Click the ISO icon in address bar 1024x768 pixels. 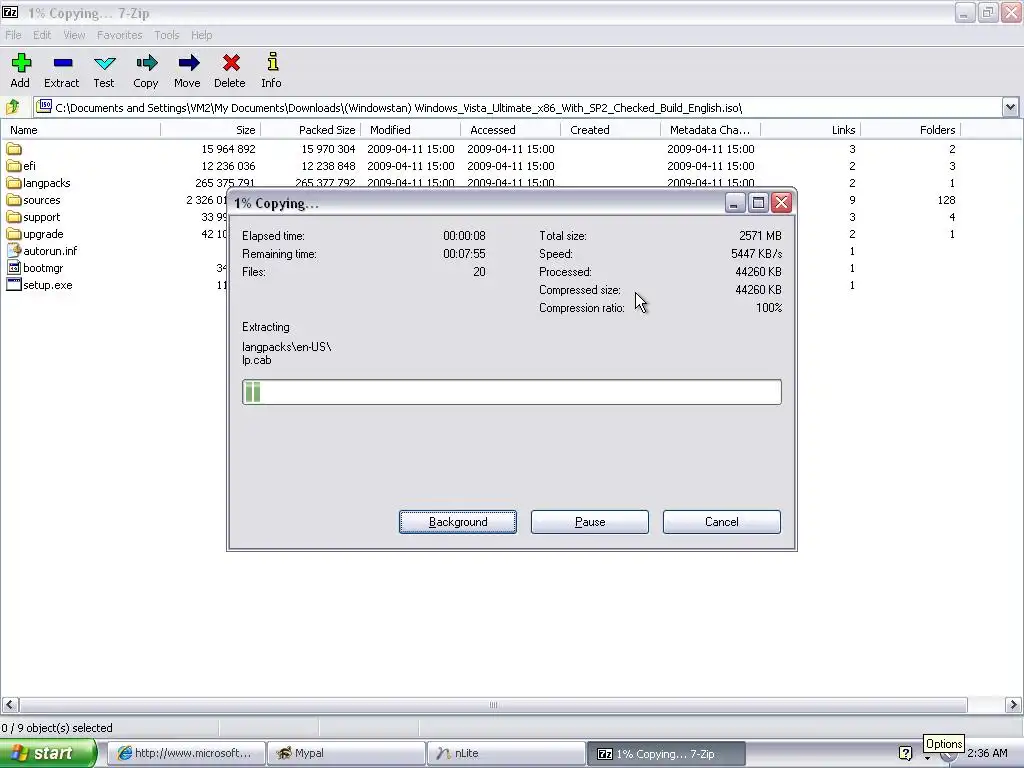44,106
